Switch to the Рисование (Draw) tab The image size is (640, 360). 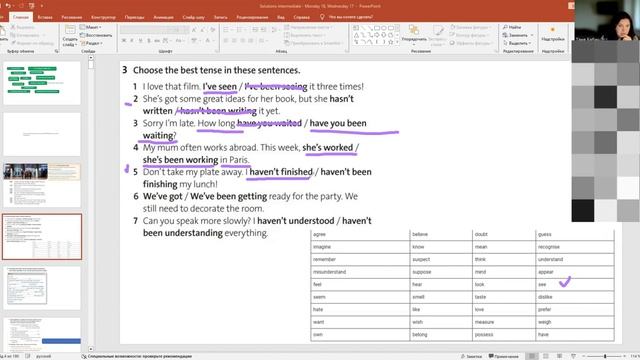72,17
